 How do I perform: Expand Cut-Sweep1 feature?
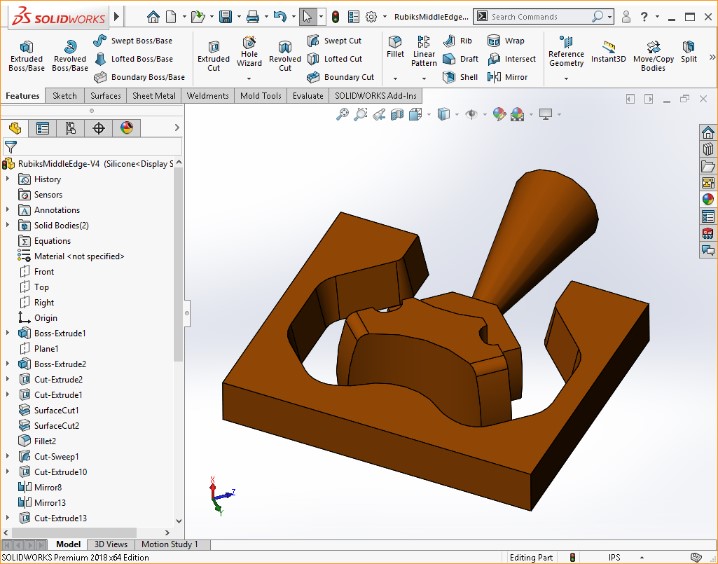pyautogui.click(x=7, y=456)
